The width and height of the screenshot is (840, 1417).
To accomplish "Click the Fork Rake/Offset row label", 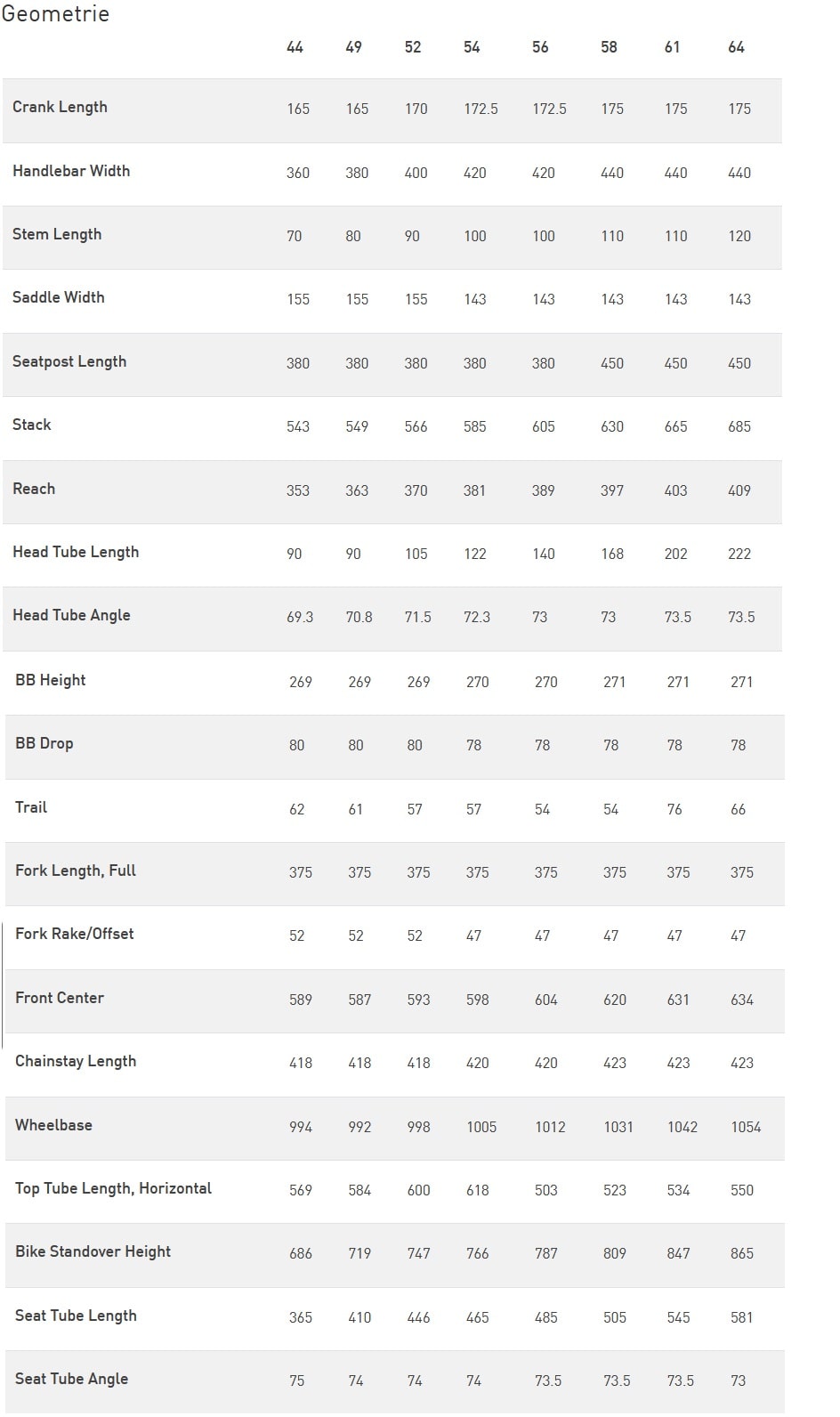I will [75, 934].
